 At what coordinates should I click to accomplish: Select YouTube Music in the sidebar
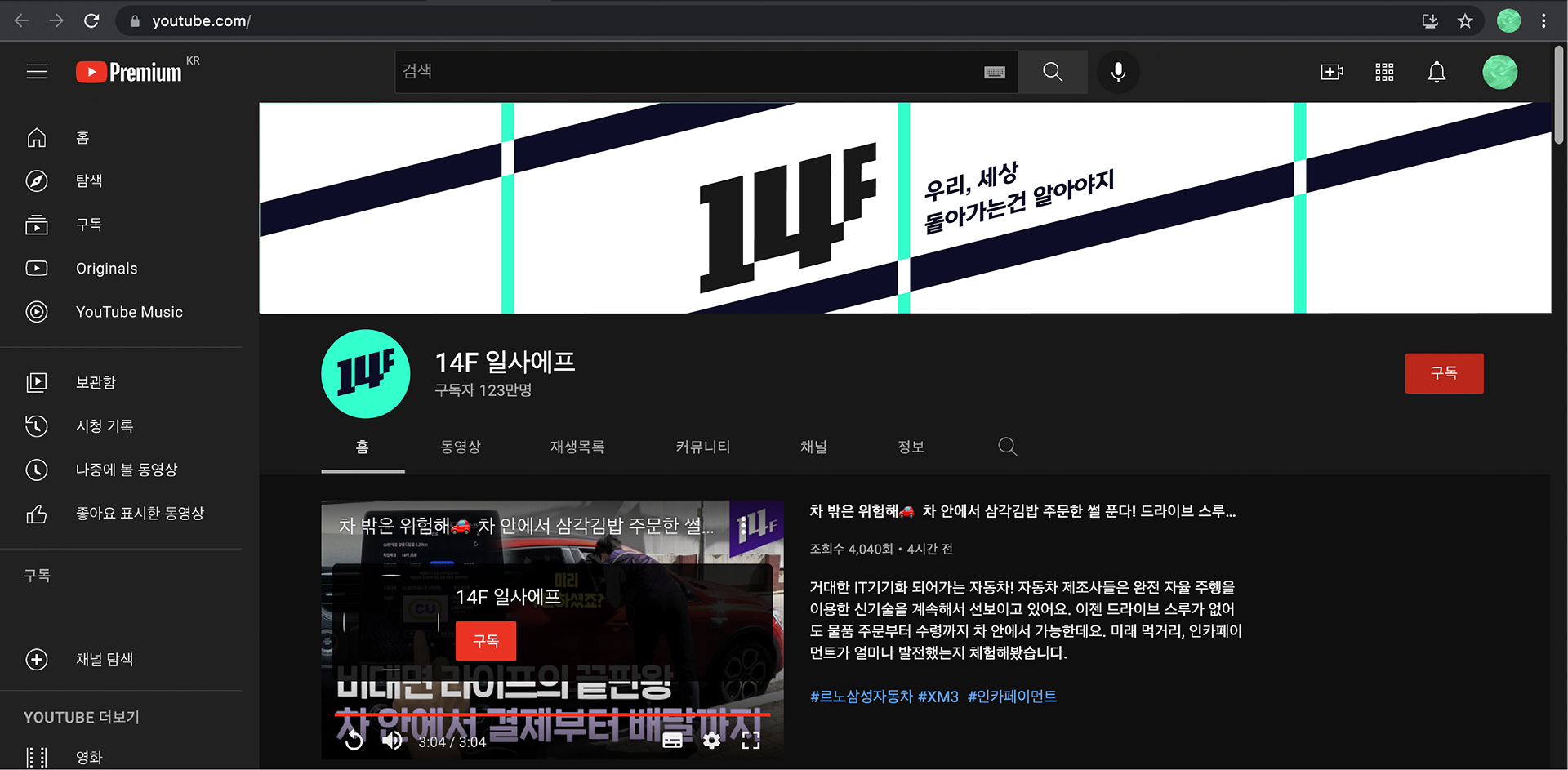tap(128, 312)
